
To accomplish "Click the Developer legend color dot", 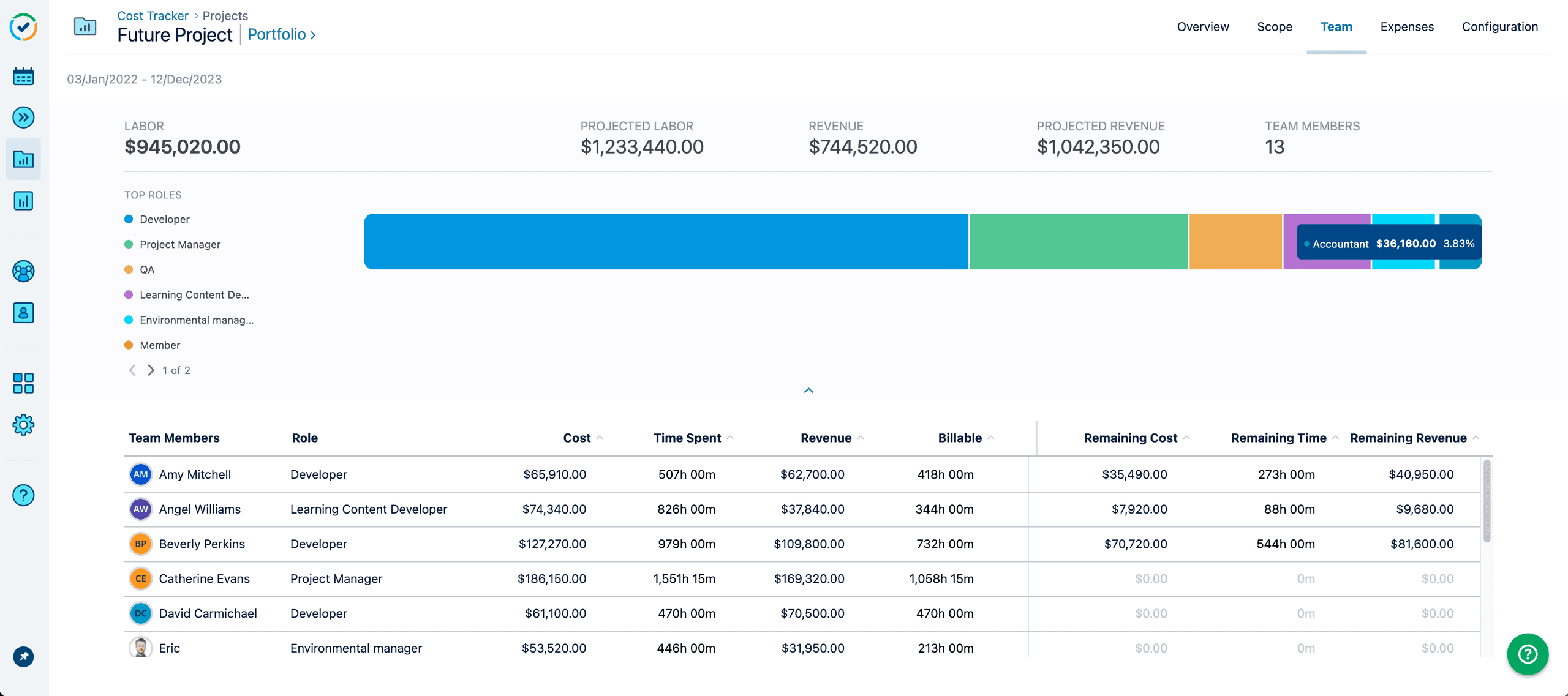I will [129, 219].
